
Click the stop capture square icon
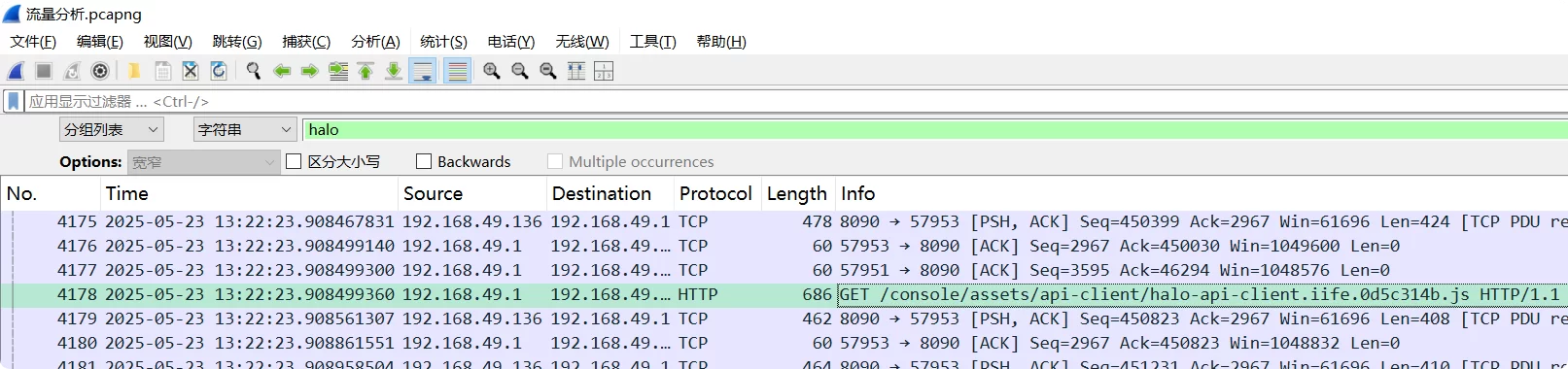click(x=44, y=71)
